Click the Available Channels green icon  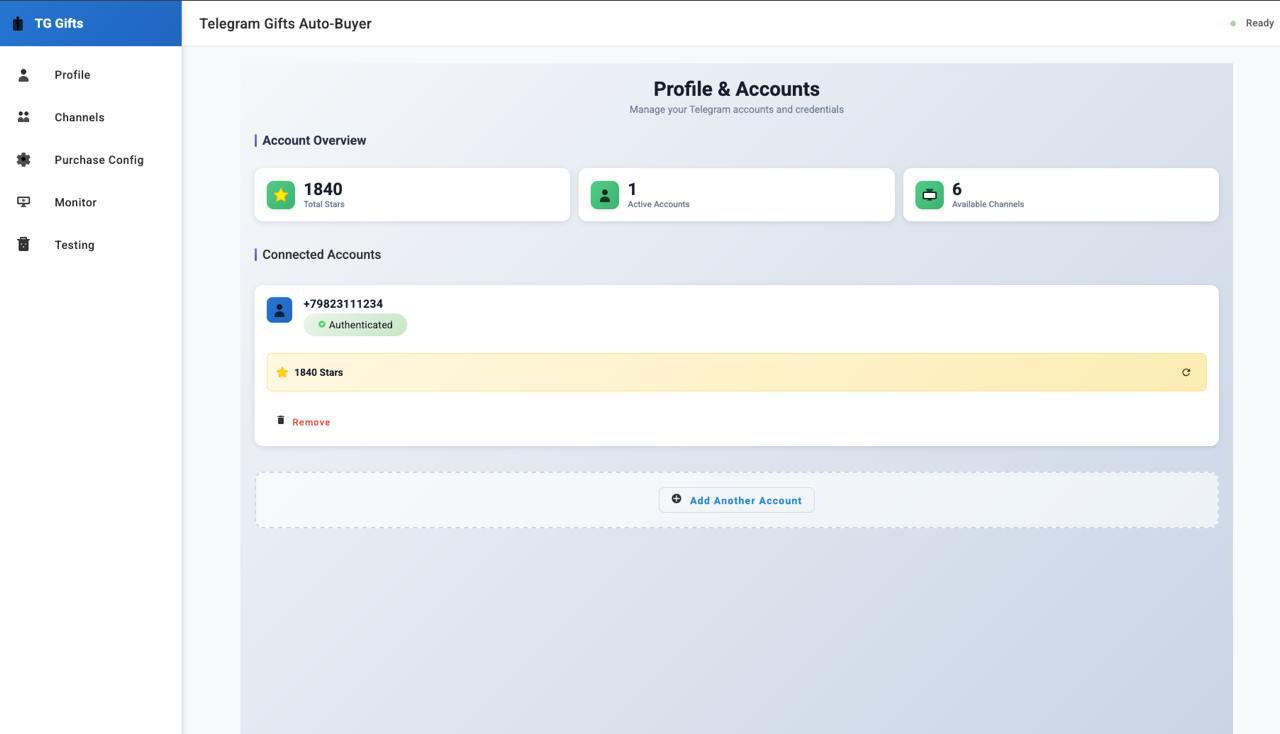pyautogui.click(x=929, y=195)
